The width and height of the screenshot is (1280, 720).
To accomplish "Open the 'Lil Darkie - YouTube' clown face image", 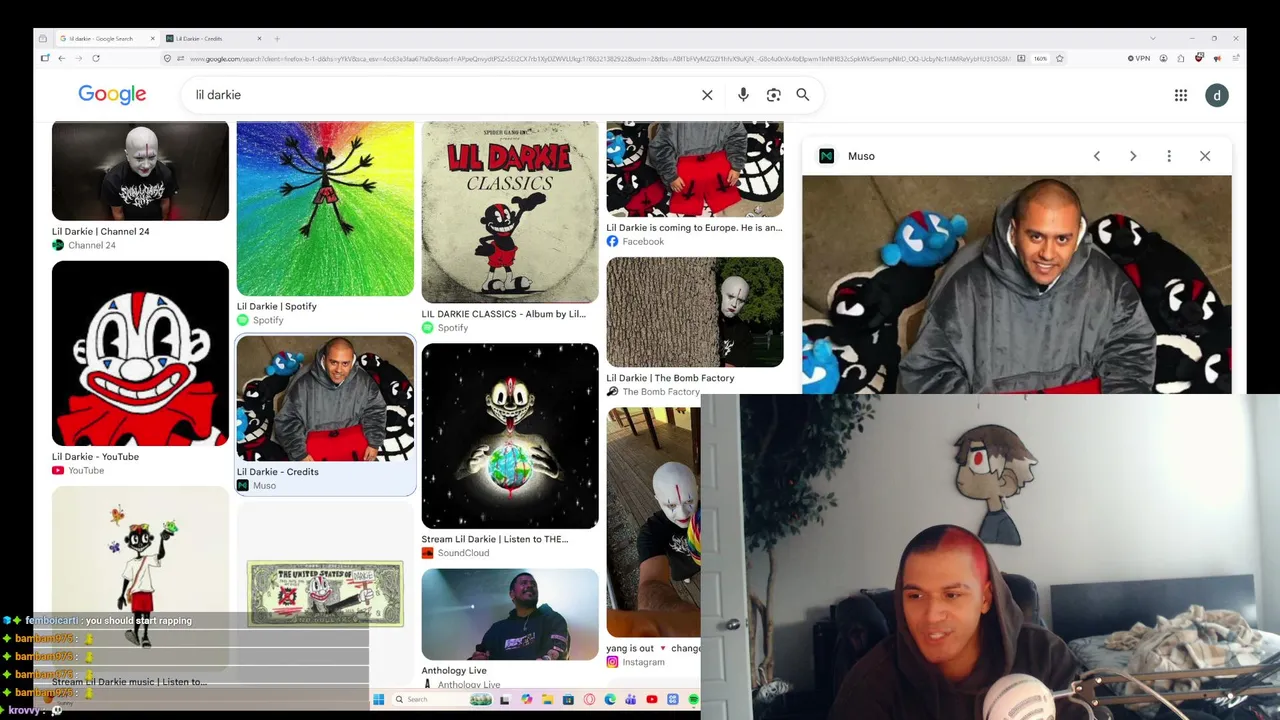I will click(140, 353).
